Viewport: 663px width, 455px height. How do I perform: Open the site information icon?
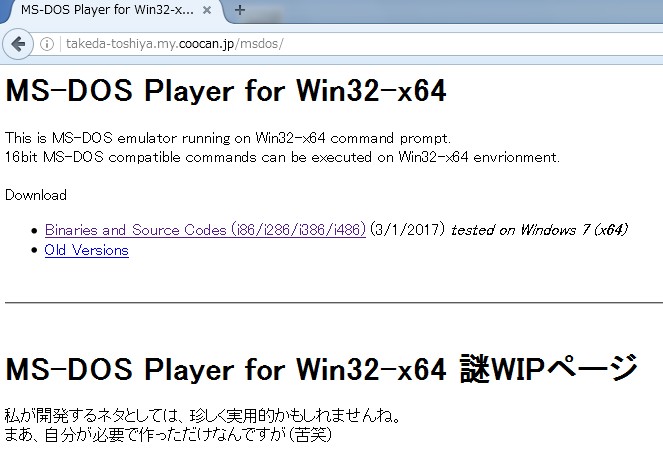point(47,44)
